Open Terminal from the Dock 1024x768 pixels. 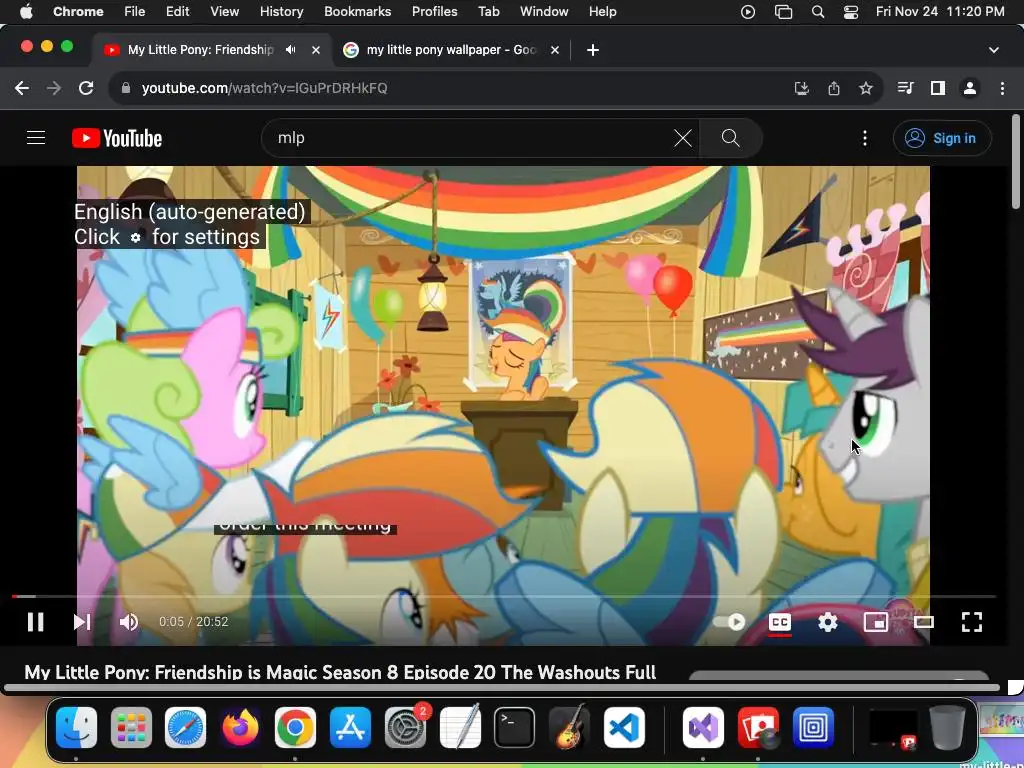pyautogui.click(x=514, y=727)
